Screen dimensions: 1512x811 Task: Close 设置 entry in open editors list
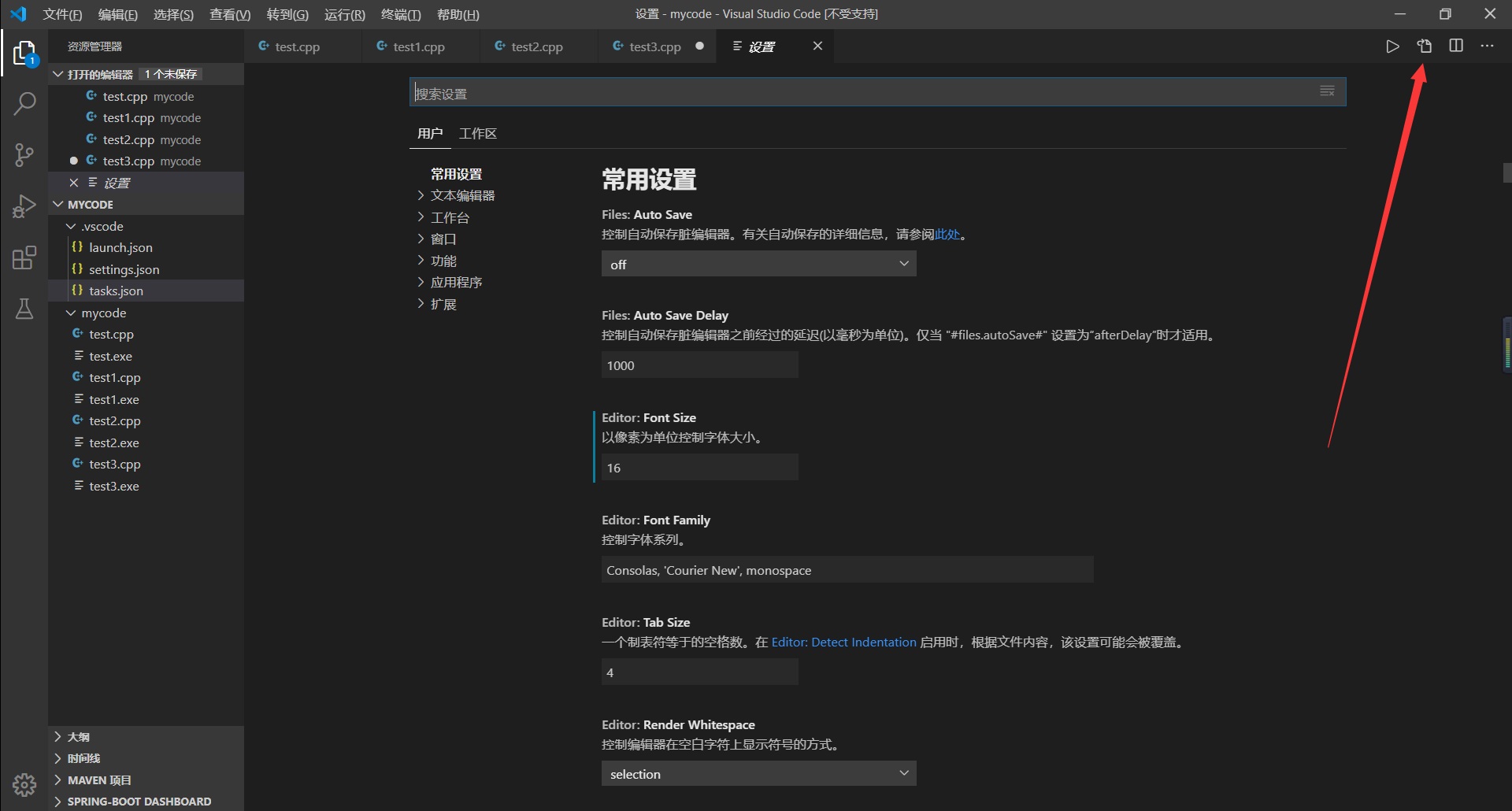pos(74,183)
